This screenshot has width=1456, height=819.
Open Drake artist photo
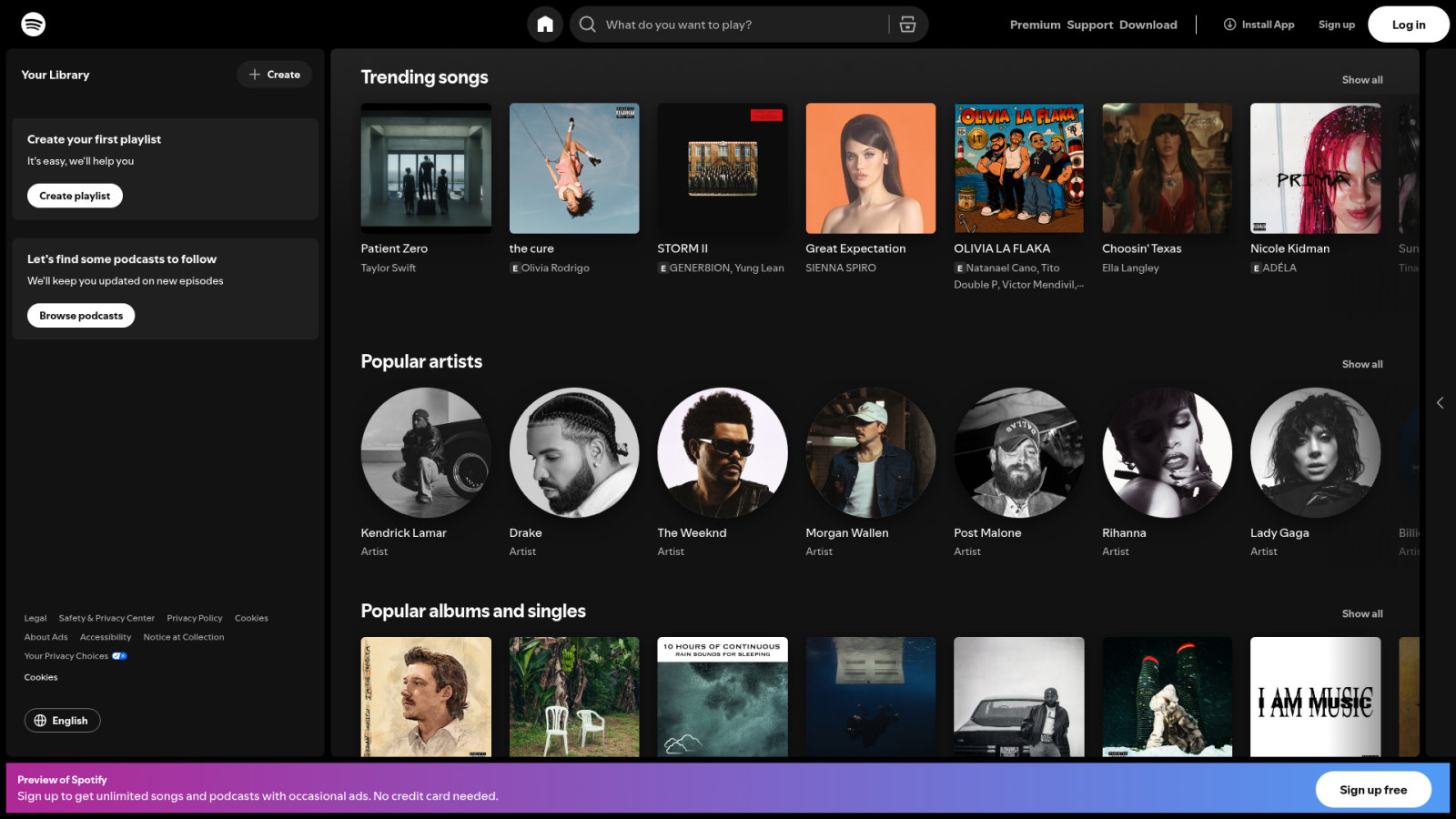(574, 453)
